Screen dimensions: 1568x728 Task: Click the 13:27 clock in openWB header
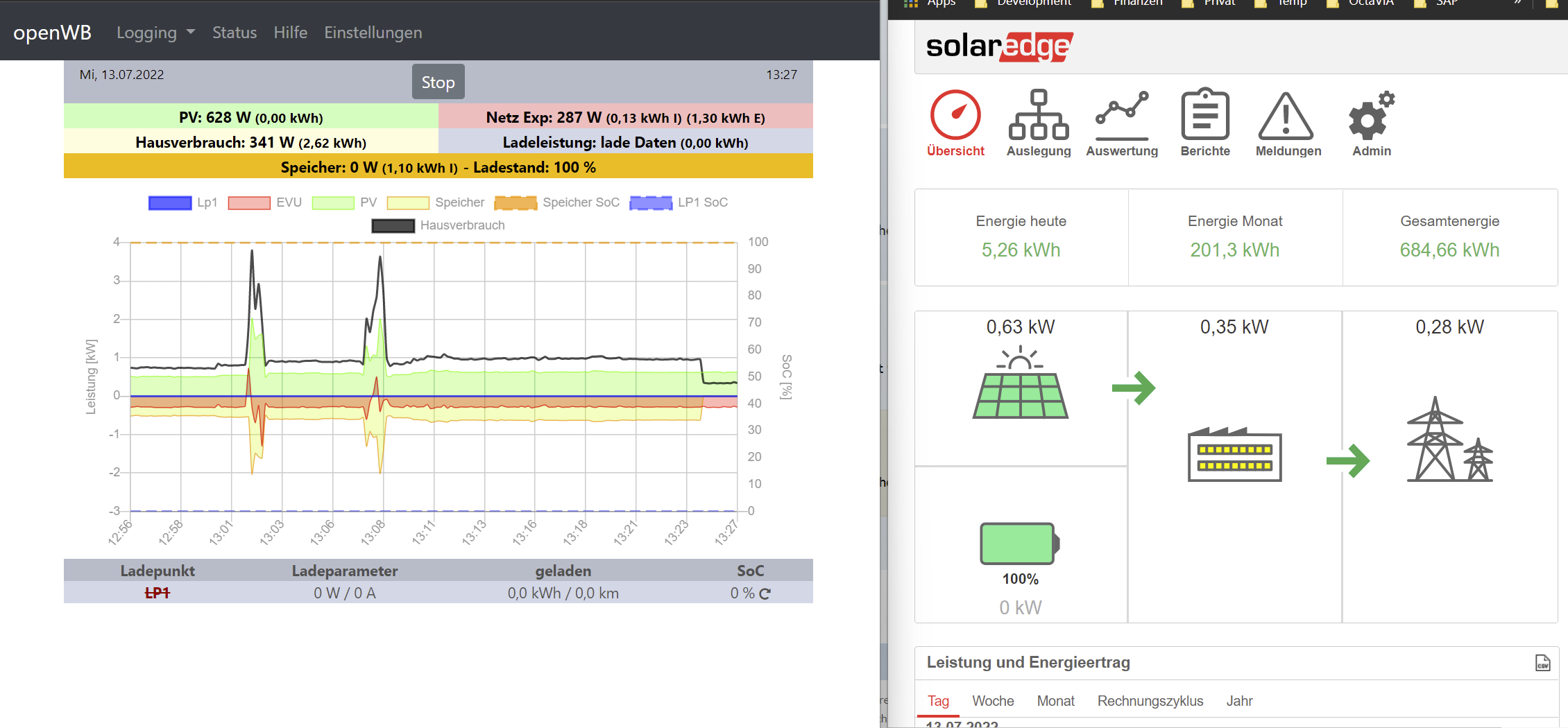tap(781, 75)
